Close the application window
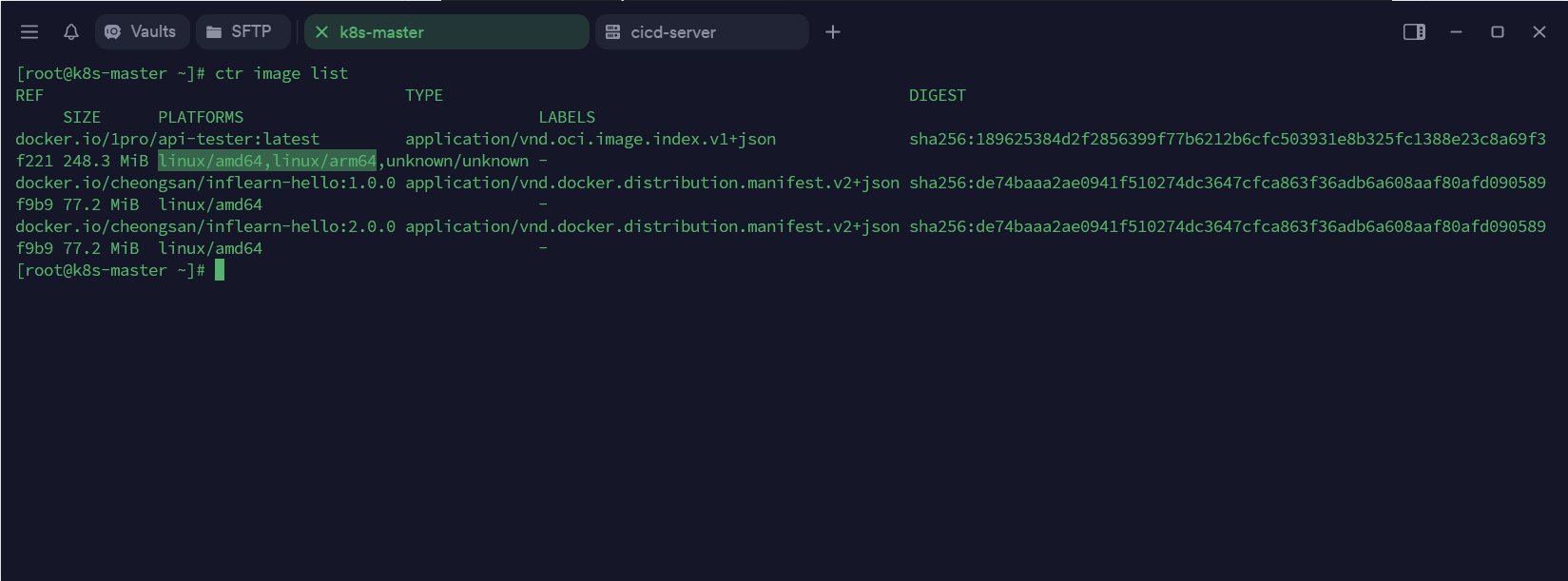The height and width of the screenshot is (581, 1568). click(1539, 32)
